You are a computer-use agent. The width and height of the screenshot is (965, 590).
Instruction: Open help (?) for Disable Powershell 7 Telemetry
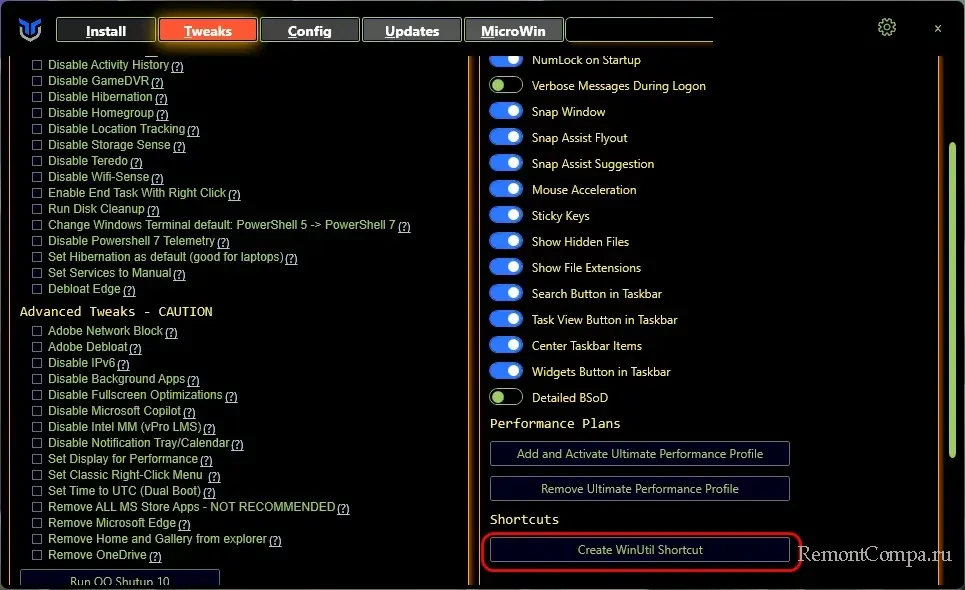[223, 242]
